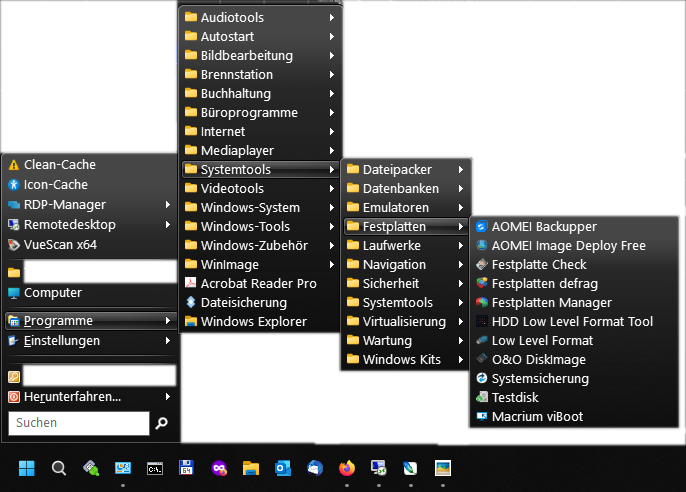Image resolution: width=686 pixels, height=492 pixels.
Task: Open the Windows-Tools folder
Action: (x=260, y=227)
